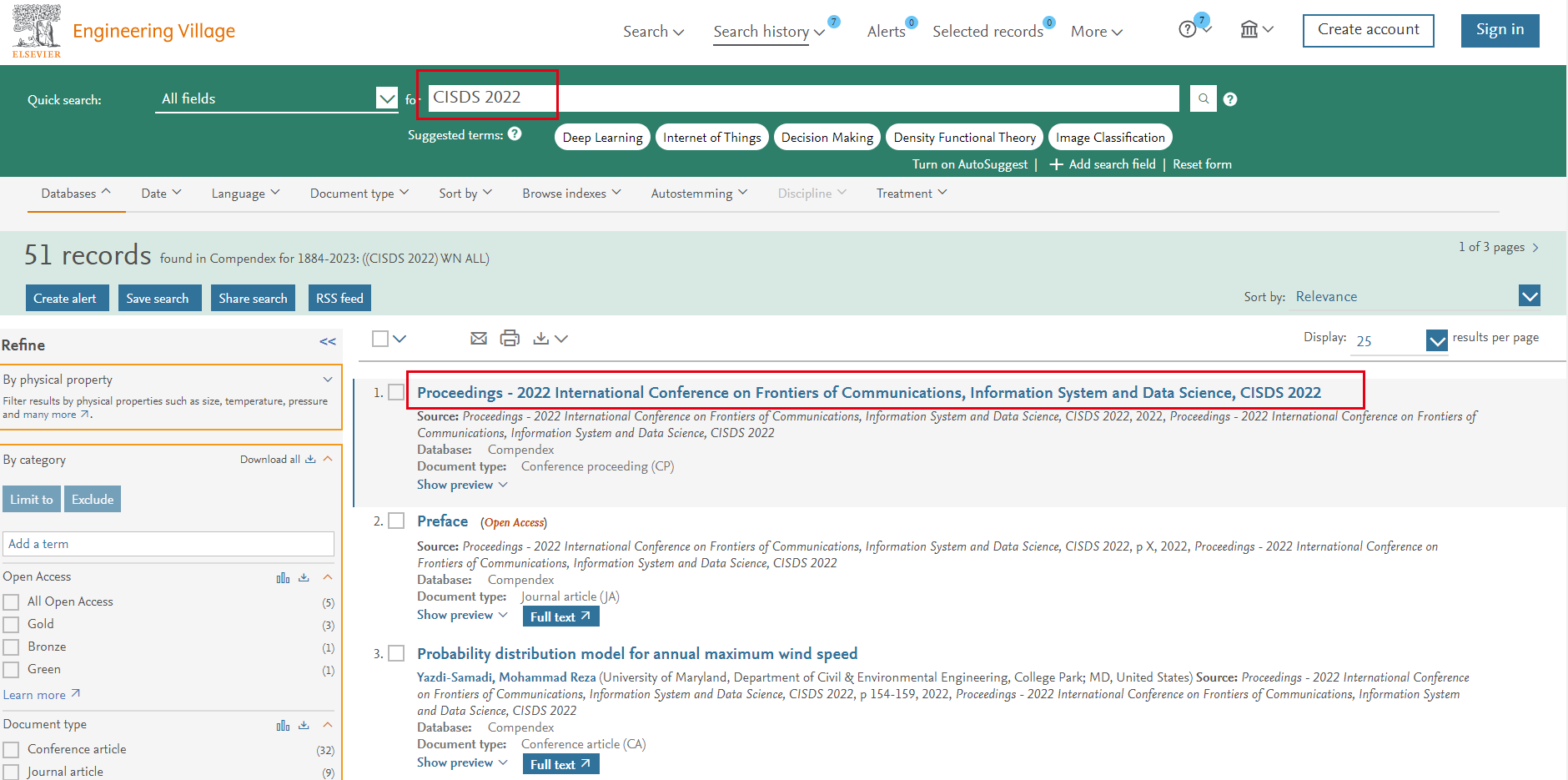Email selected records envelope icon
The width and height of the screenshot is (1568, 780).
tap(479, 338)
